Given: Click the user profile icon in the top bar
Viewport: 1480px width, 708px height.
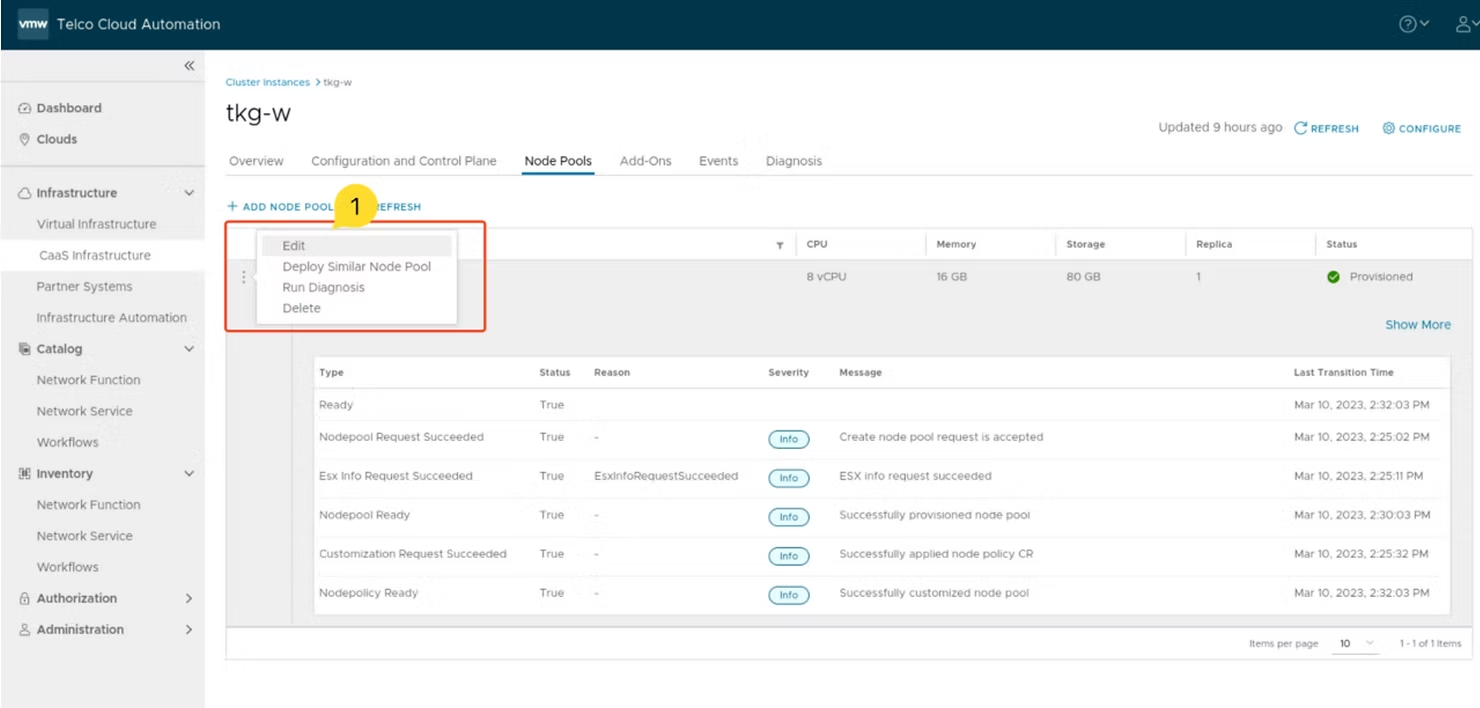Looking at the screenshot, I should coord(1462,22).
